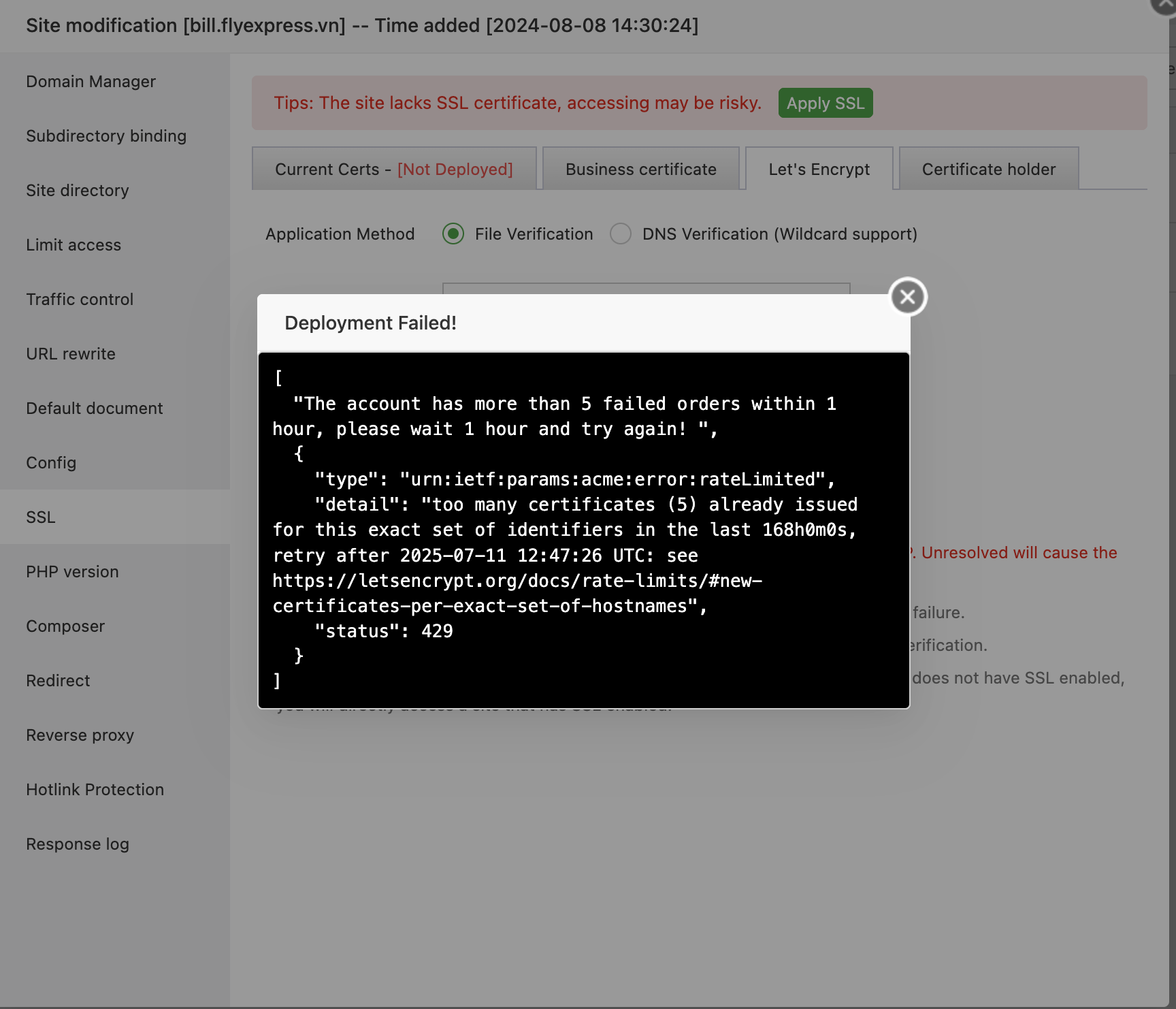The image size is (1176, 1009).
Task: Close the Deployment Failed dialog
Action: pos(908,297)
